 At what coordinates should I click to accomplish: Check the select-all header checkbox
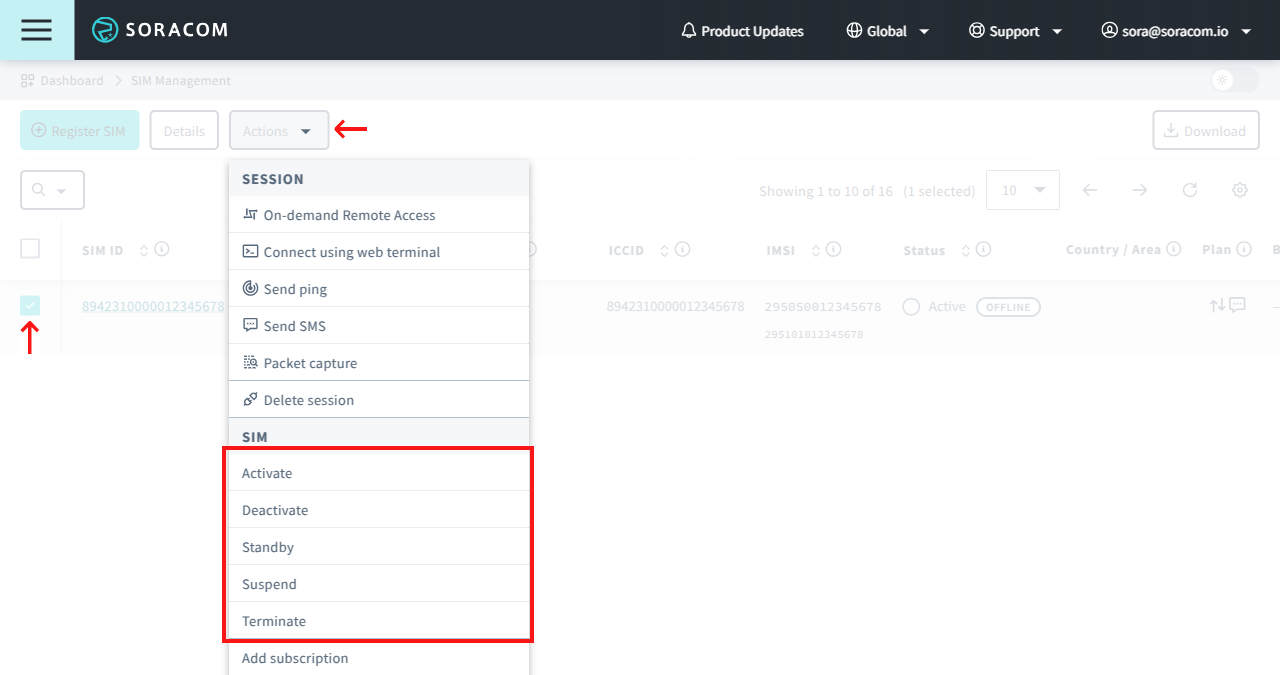(29, 248)
